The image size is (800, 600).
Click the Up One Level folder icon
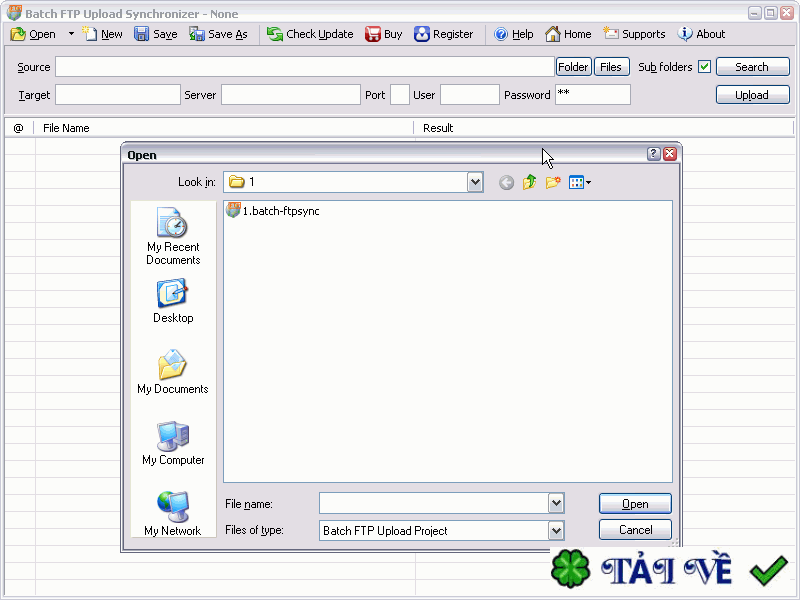(x=528, y=182)
